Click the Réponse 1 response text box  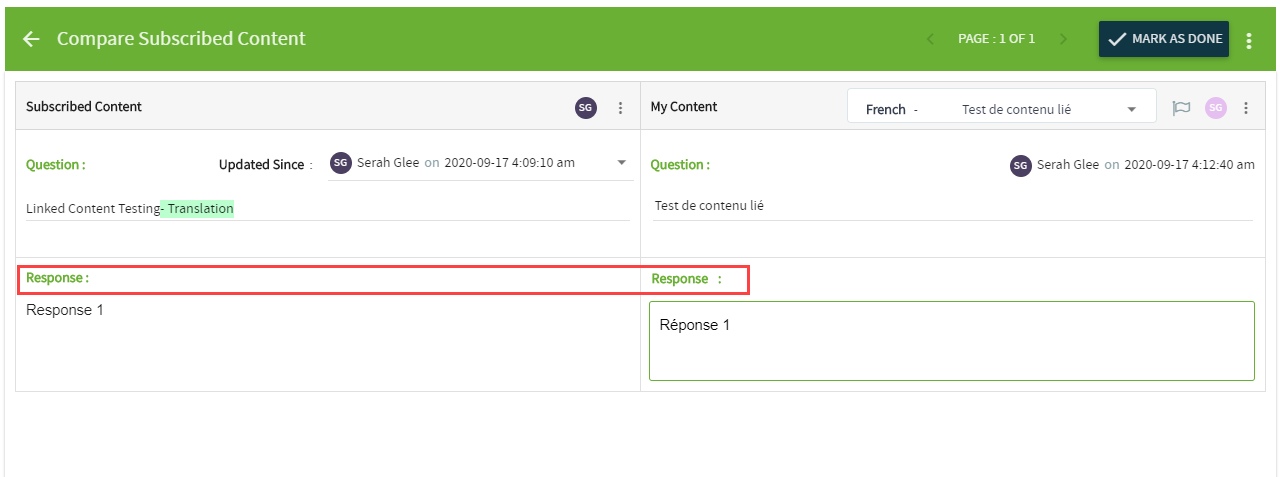pyautogui.click(x=952, y=341)
